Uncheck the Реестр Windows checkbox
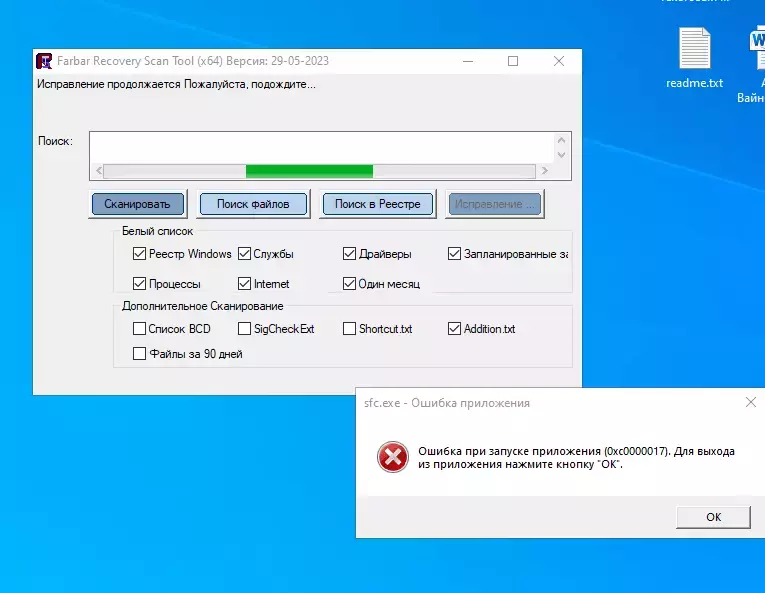This screenshot has height=593, width=765. (x=140, y=254)
